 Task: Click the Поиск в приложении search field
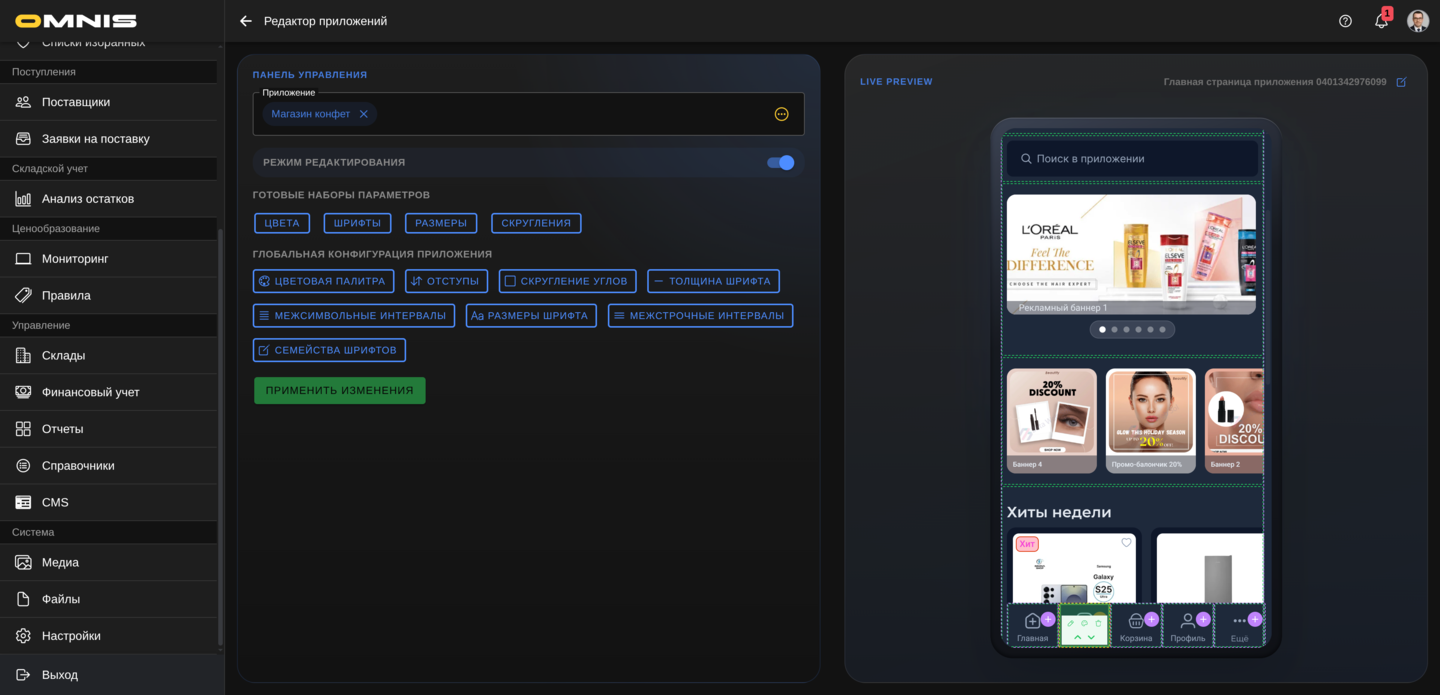1131,159
